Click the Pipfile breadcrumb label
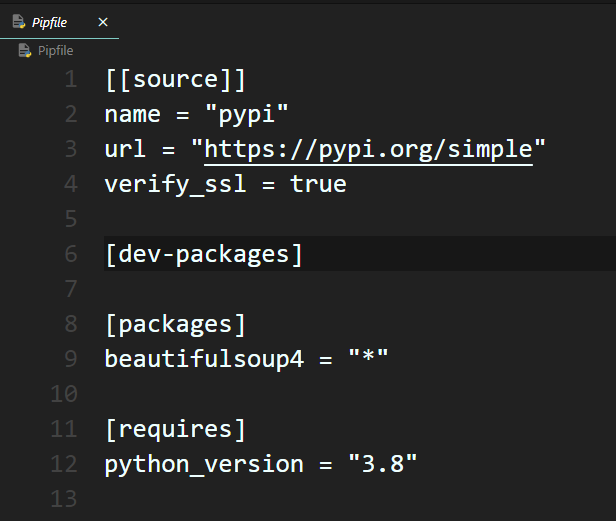616x521 pixels. tap(55, 50)
